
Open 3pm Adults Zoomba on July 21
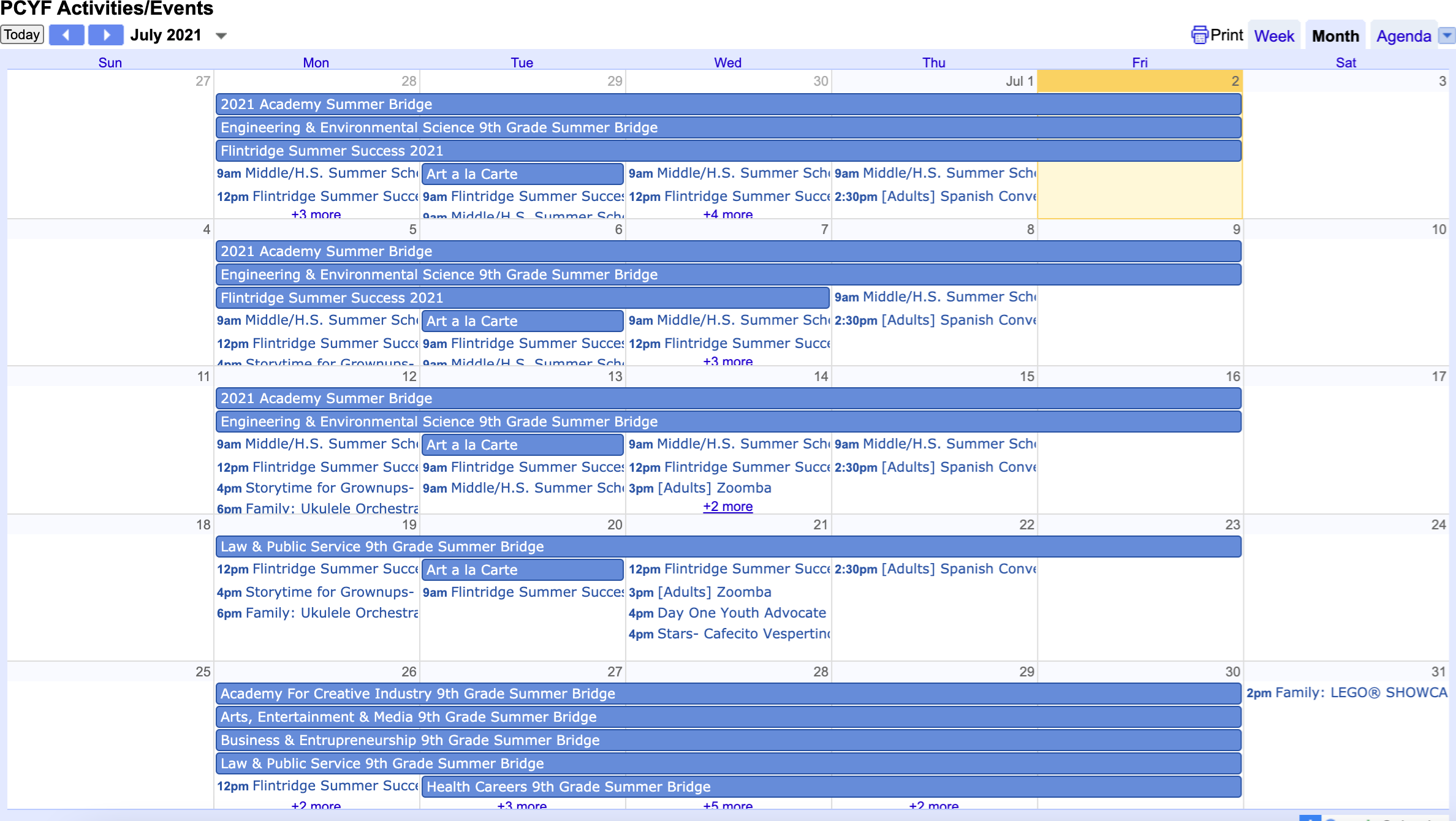point(700,592)
